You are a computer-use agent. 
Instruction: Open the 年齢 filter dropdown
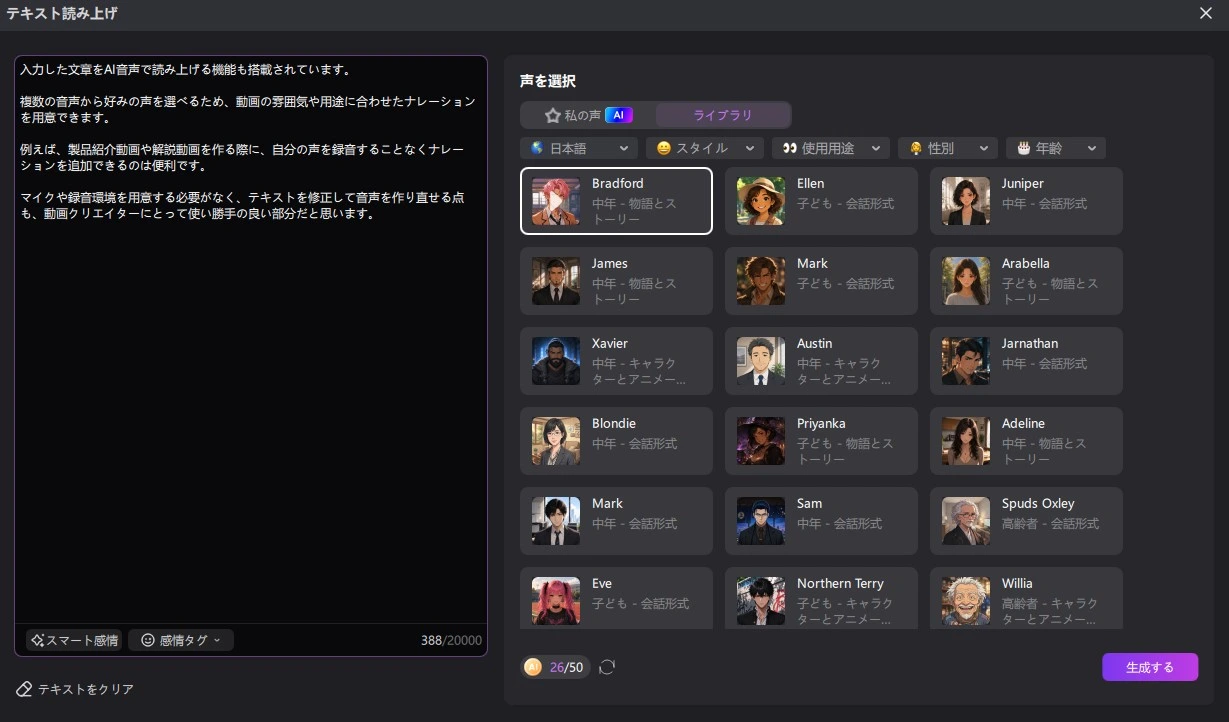pyautogui.click(x=1056, y=148)
